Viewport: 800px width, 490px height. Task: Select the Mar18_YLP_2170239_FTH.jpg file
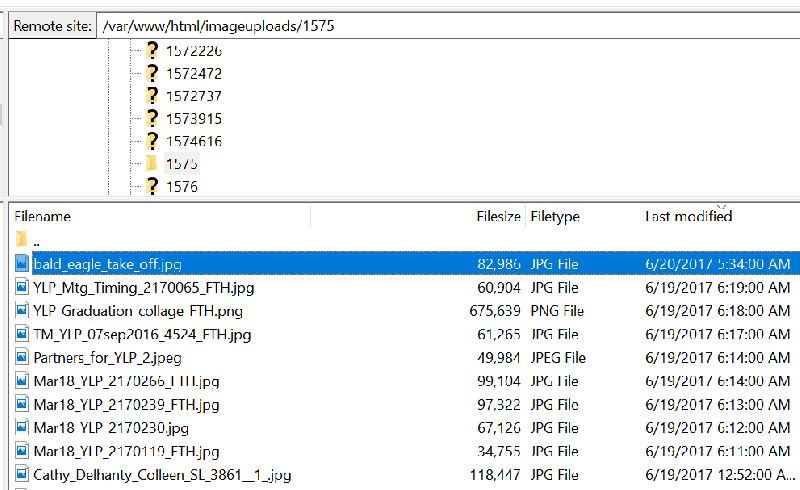tap(126, 405)
